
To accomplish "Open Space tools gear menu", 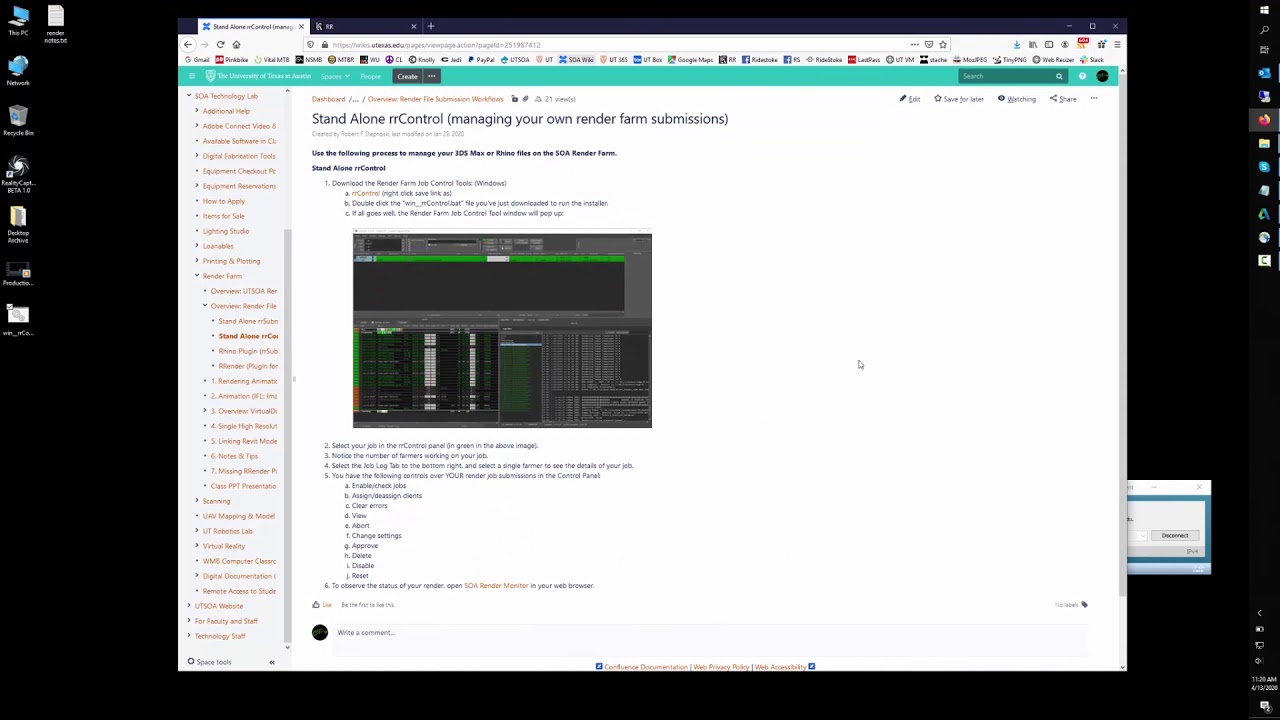I will pyautogui.click(x=210, y=662).
